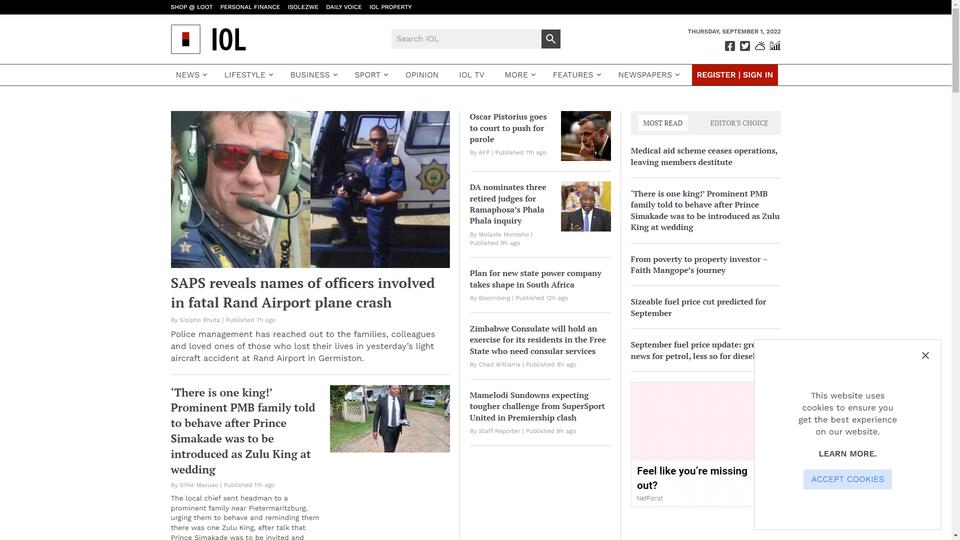
Task: Open Isolezwe top link
Action: [x=303, y=7]
